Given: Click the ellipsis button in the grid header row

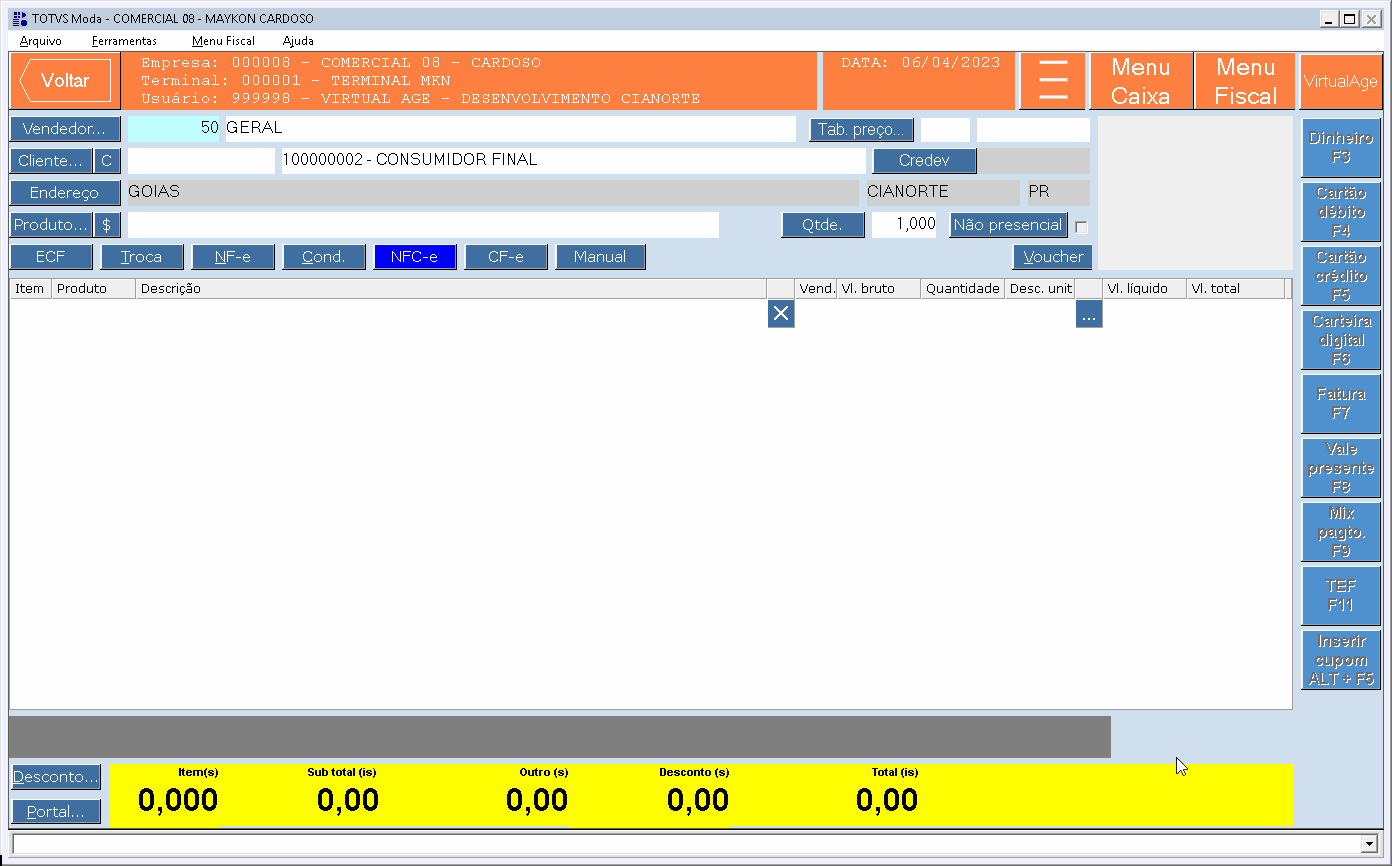Looking at the screenshot, I should (1089, 314).
